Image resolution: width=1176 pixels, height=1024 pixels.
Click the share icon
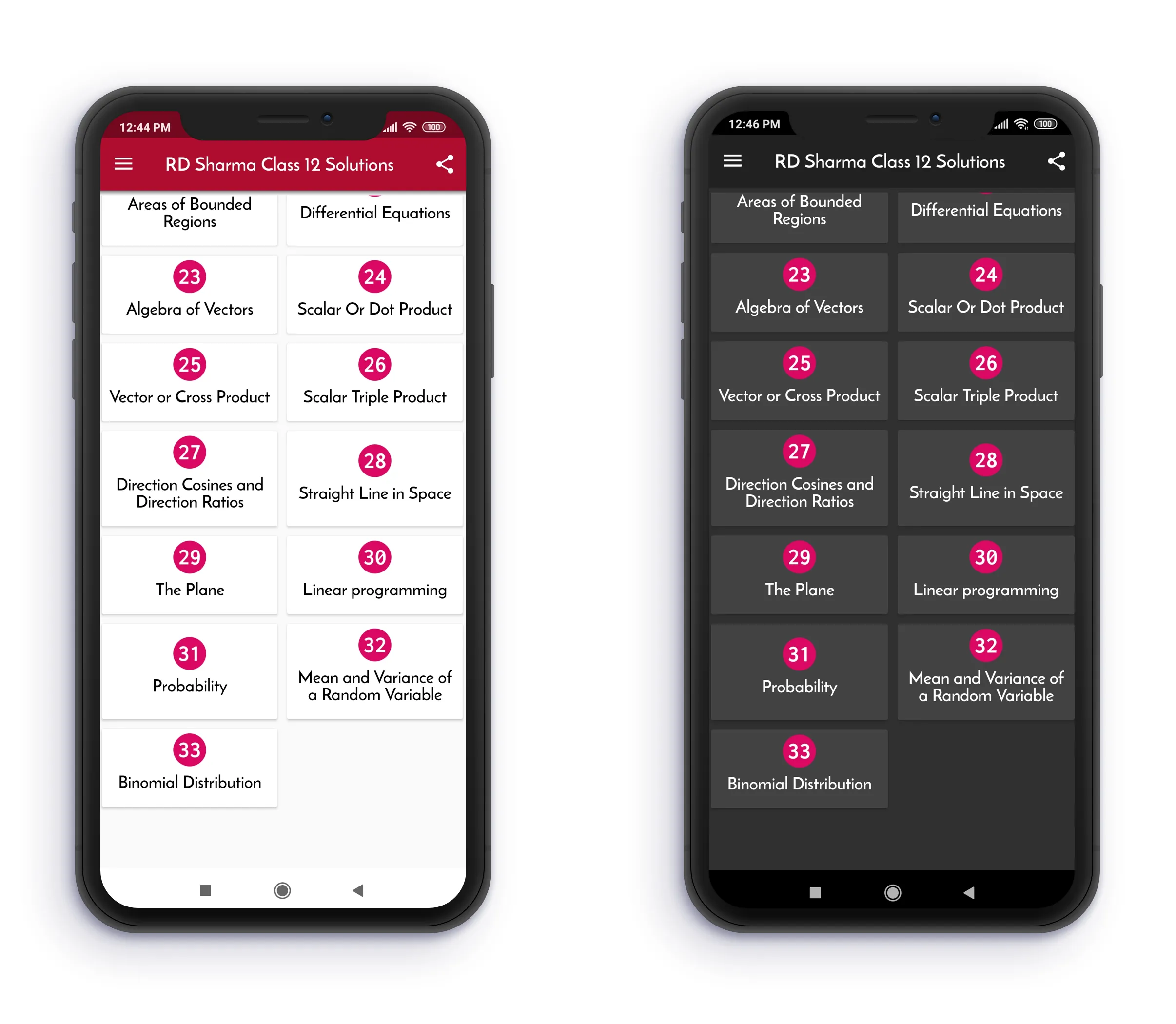tap(448, 167)
